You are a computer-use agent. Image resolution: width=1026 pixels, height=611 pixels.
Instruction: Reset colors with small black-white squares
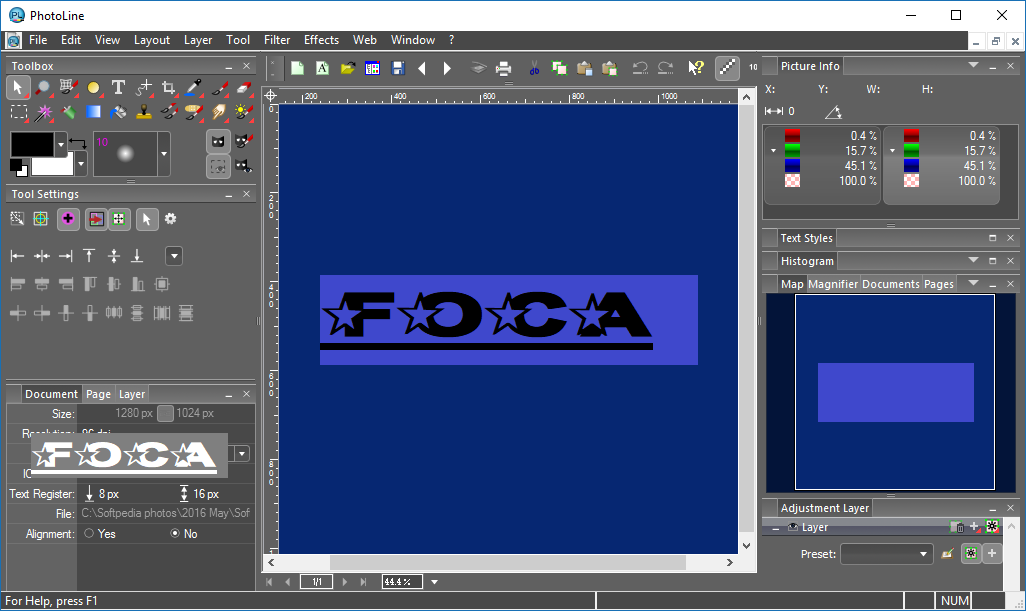coord(18,167)
